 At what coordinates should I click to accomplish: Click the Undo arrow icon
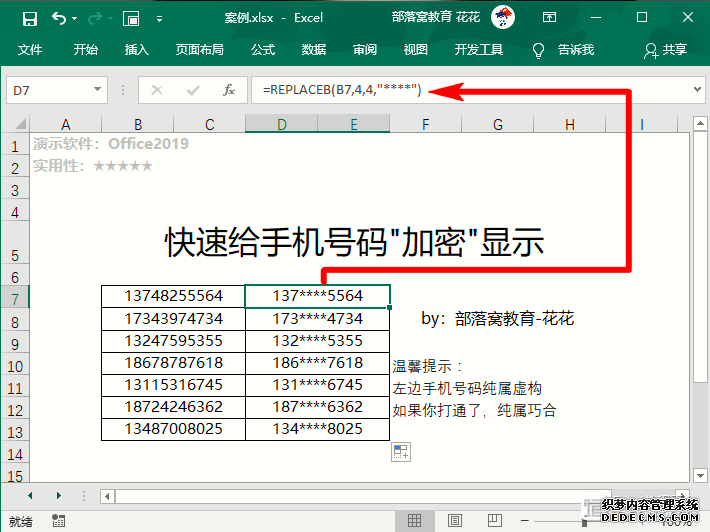(x=59, y=18)
